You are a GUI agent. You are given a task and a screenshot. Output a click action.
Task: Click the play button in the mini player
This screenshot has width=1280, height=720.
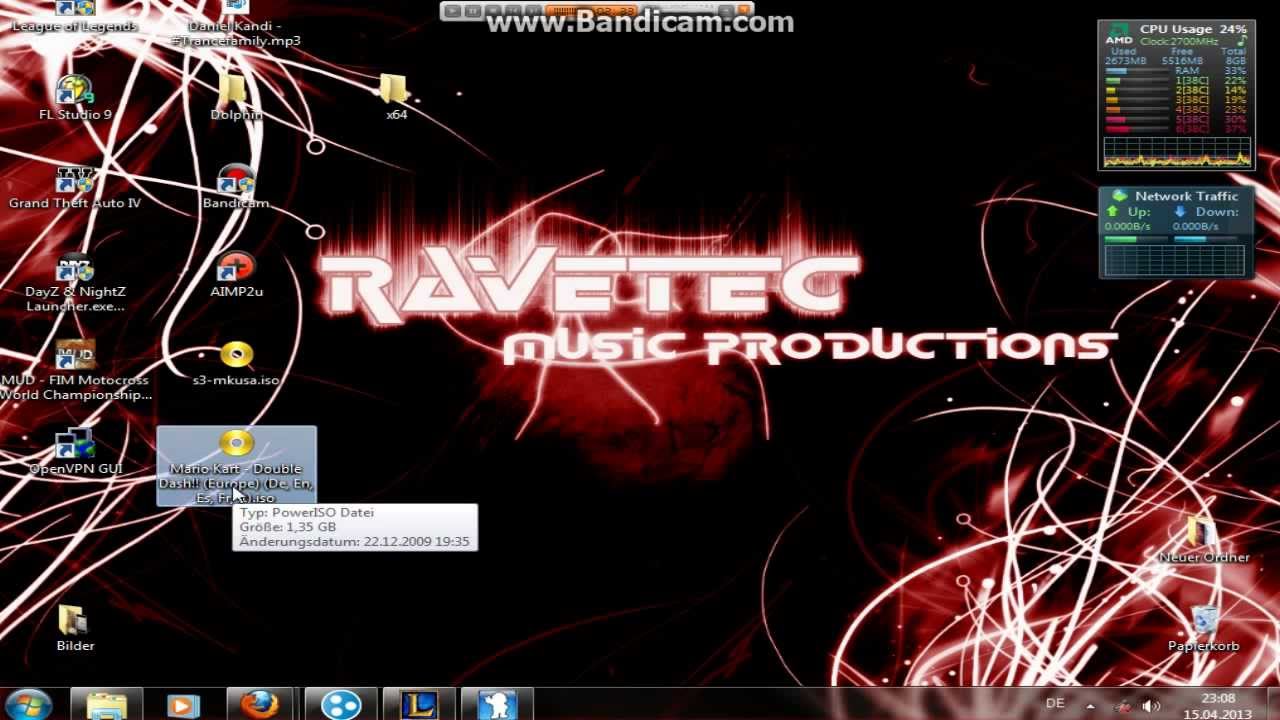(x=452, y=11)
